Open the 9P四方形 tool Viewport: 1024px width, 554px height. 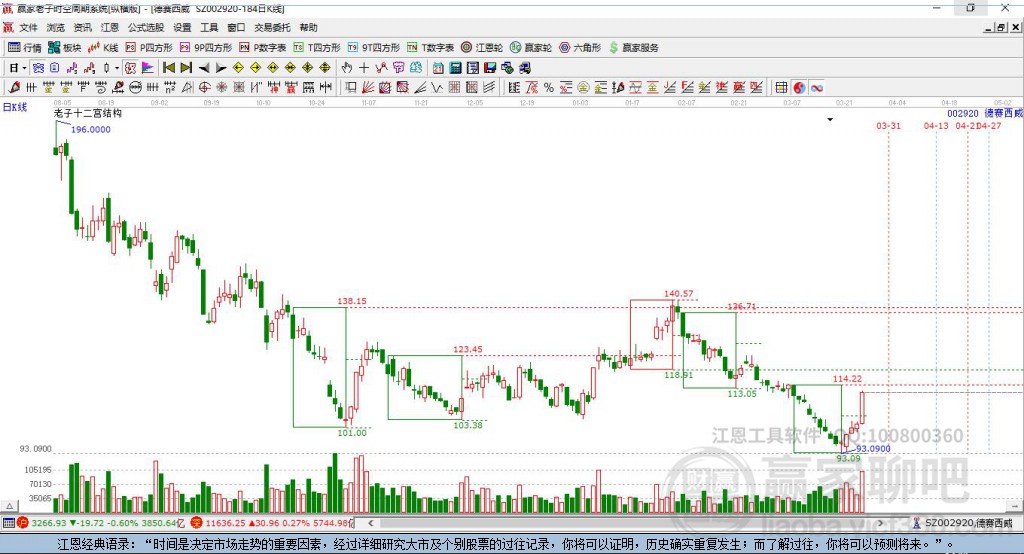pos(206,48)
